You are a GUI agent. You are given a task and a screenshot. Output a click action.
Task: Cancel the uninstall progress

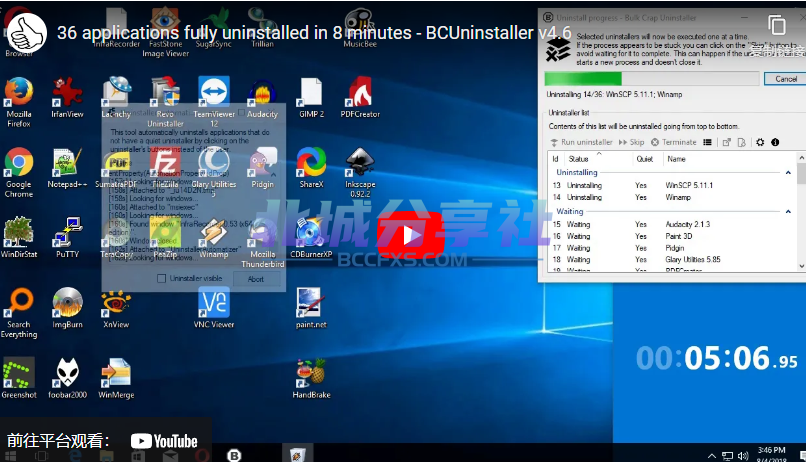tap(785, 79)
